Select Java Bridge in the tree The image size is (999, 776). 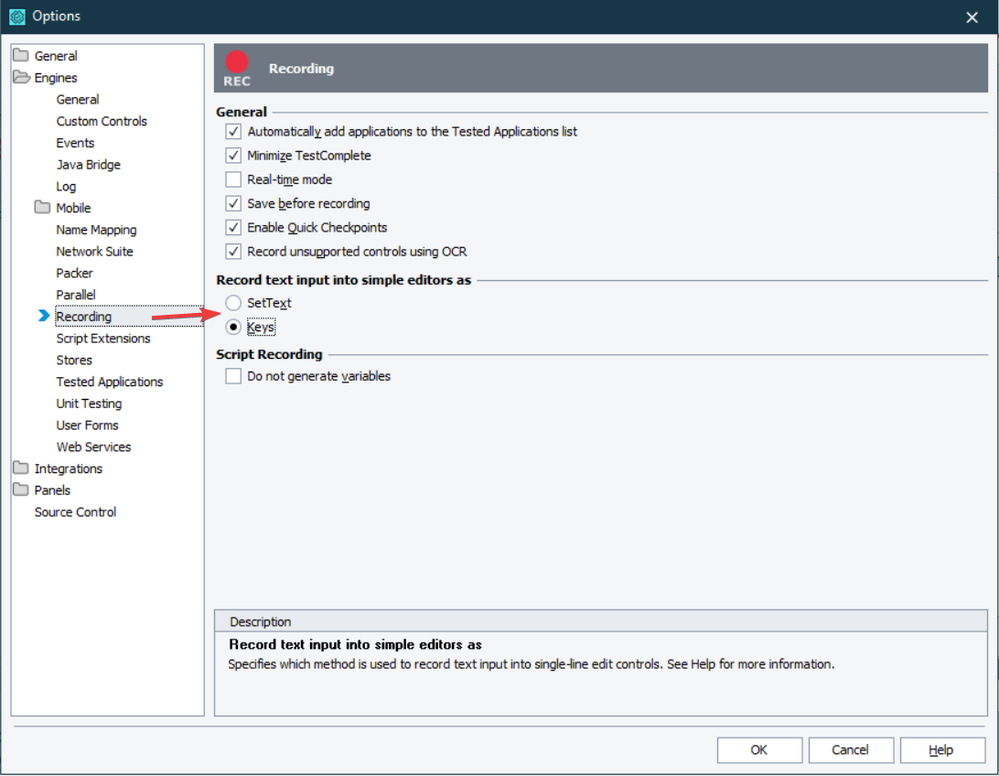[x=88, y=164]
